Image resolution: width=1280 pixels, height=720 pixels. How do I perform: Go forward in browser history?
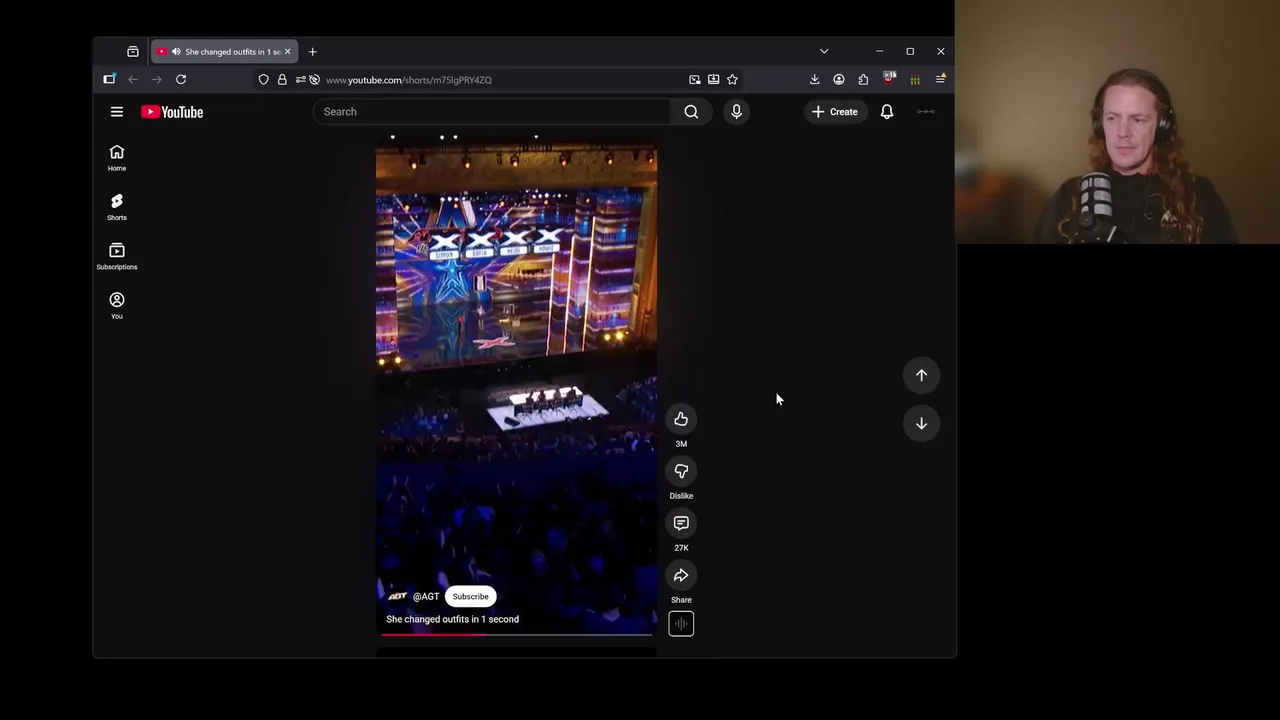[x=157, y=79]
